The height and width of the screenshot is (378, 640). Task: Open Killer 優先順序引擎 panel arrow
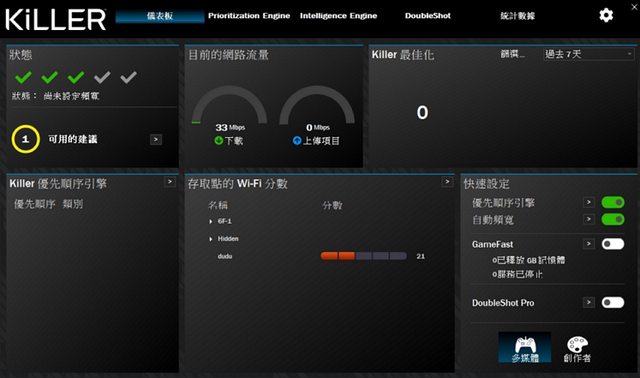point(170,182)
